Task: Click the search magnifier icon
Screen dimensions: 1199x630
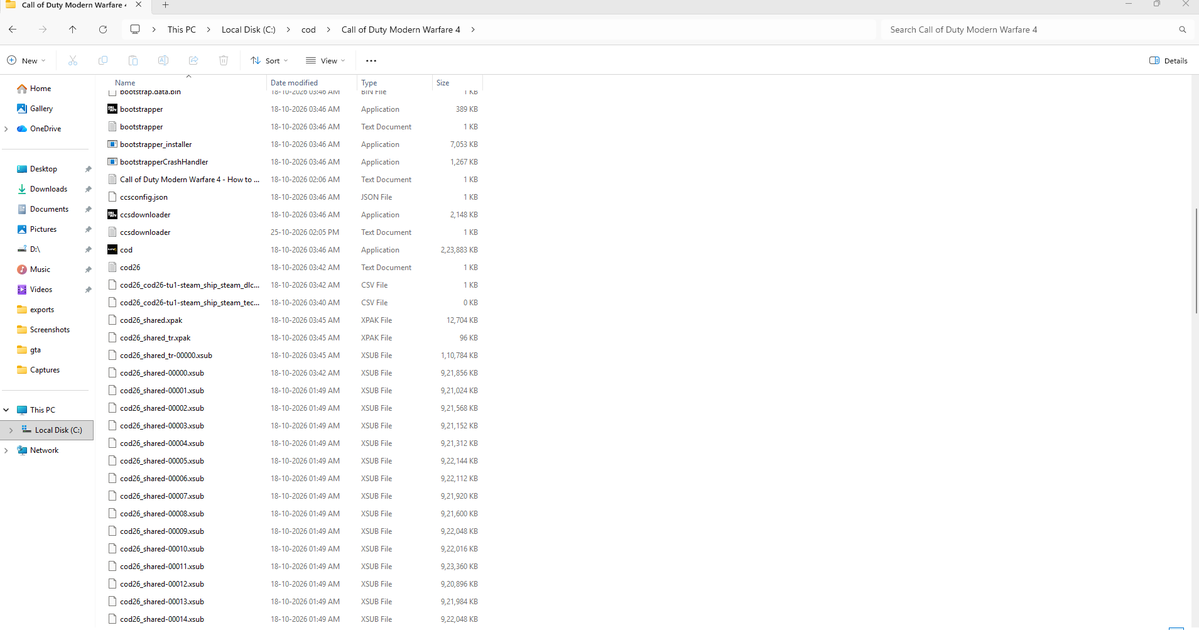Action: (x=1182, y=30)
